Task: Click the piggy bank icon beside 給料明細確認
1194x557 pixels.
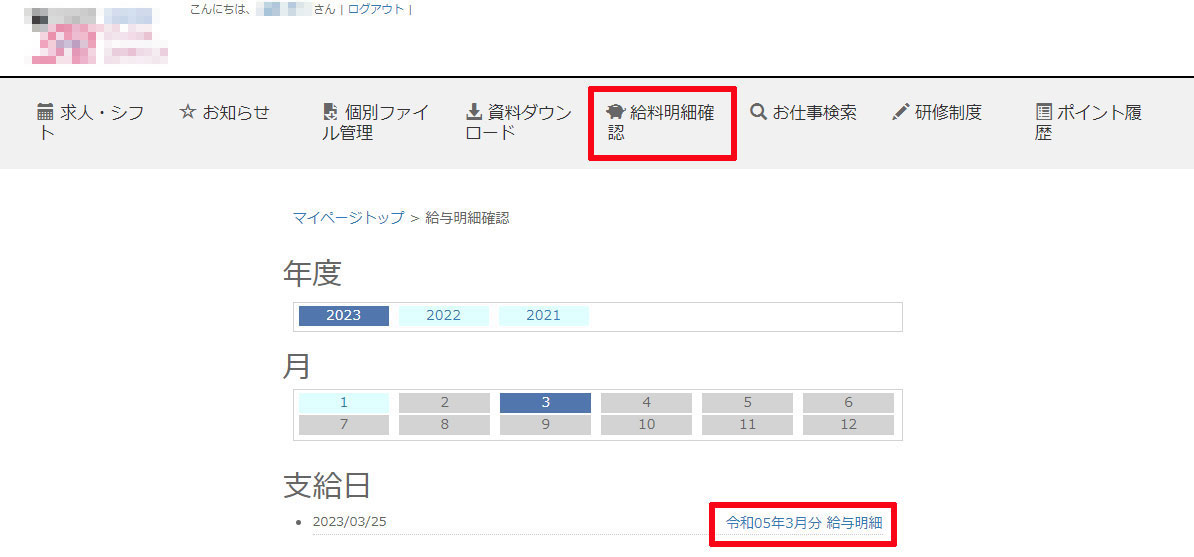Action: point(615,112)
